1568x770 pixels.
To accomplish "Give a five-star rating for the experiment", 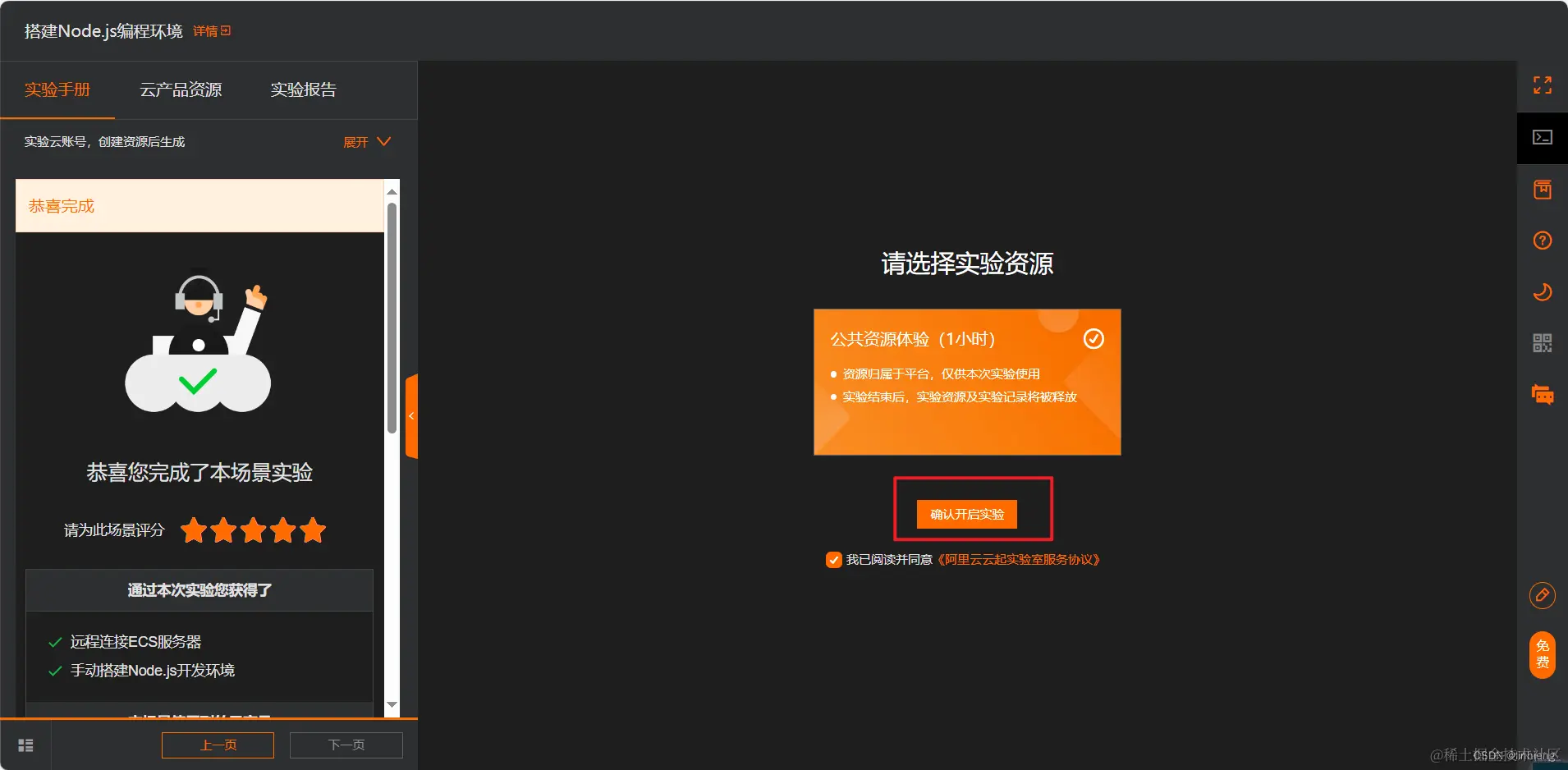I will coord(311,530).
